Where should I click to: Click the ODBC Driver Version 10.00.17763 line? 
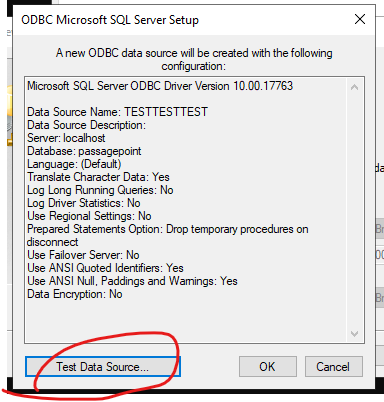(160, 86)
